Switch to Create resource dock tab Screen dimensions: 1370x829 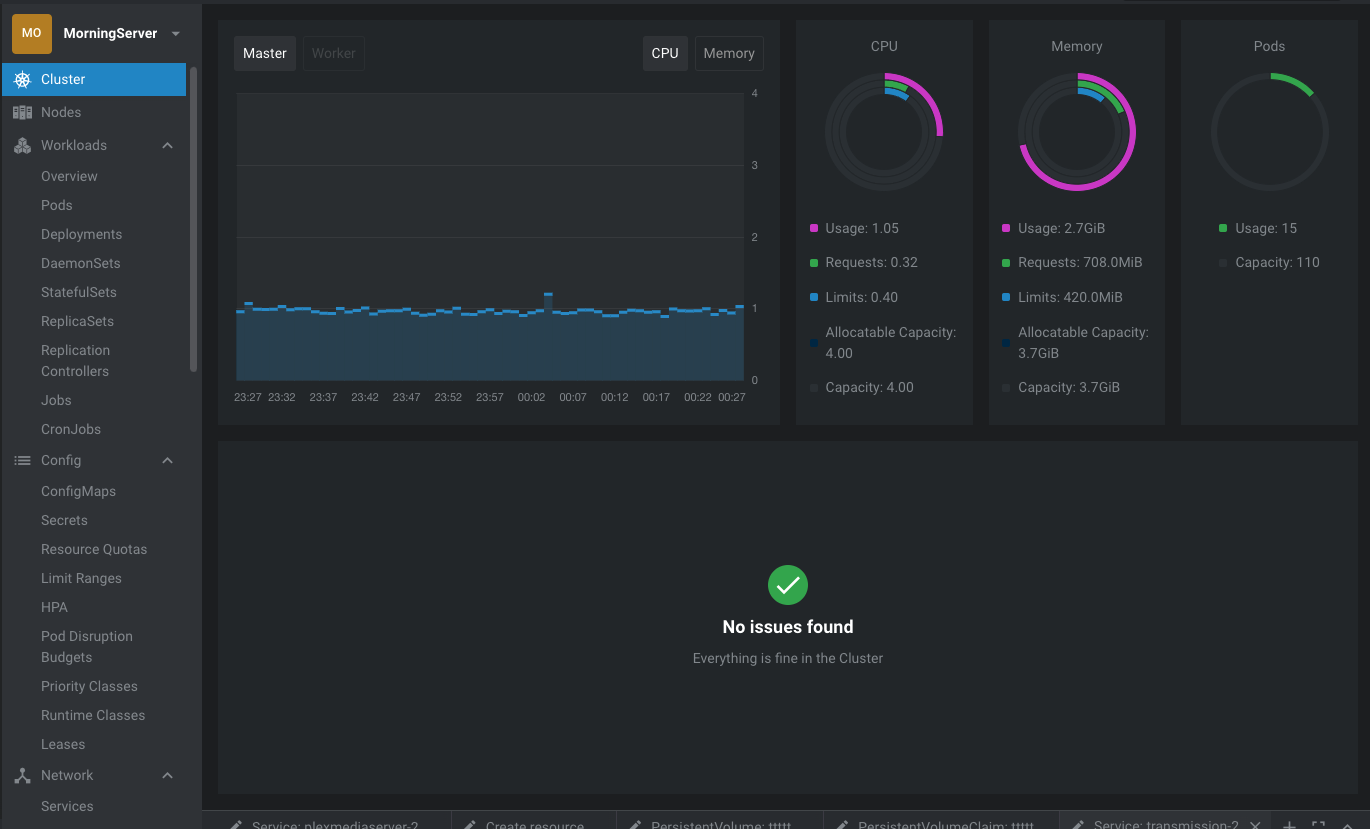point(534,821)
